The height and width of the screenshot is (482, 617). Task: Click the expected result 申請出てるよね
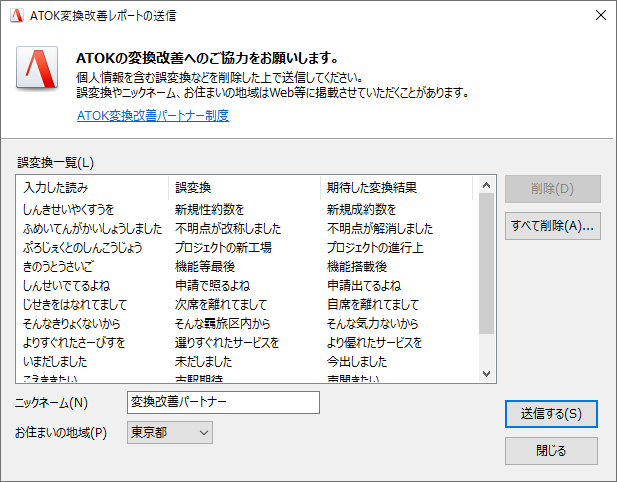(364, 286)
